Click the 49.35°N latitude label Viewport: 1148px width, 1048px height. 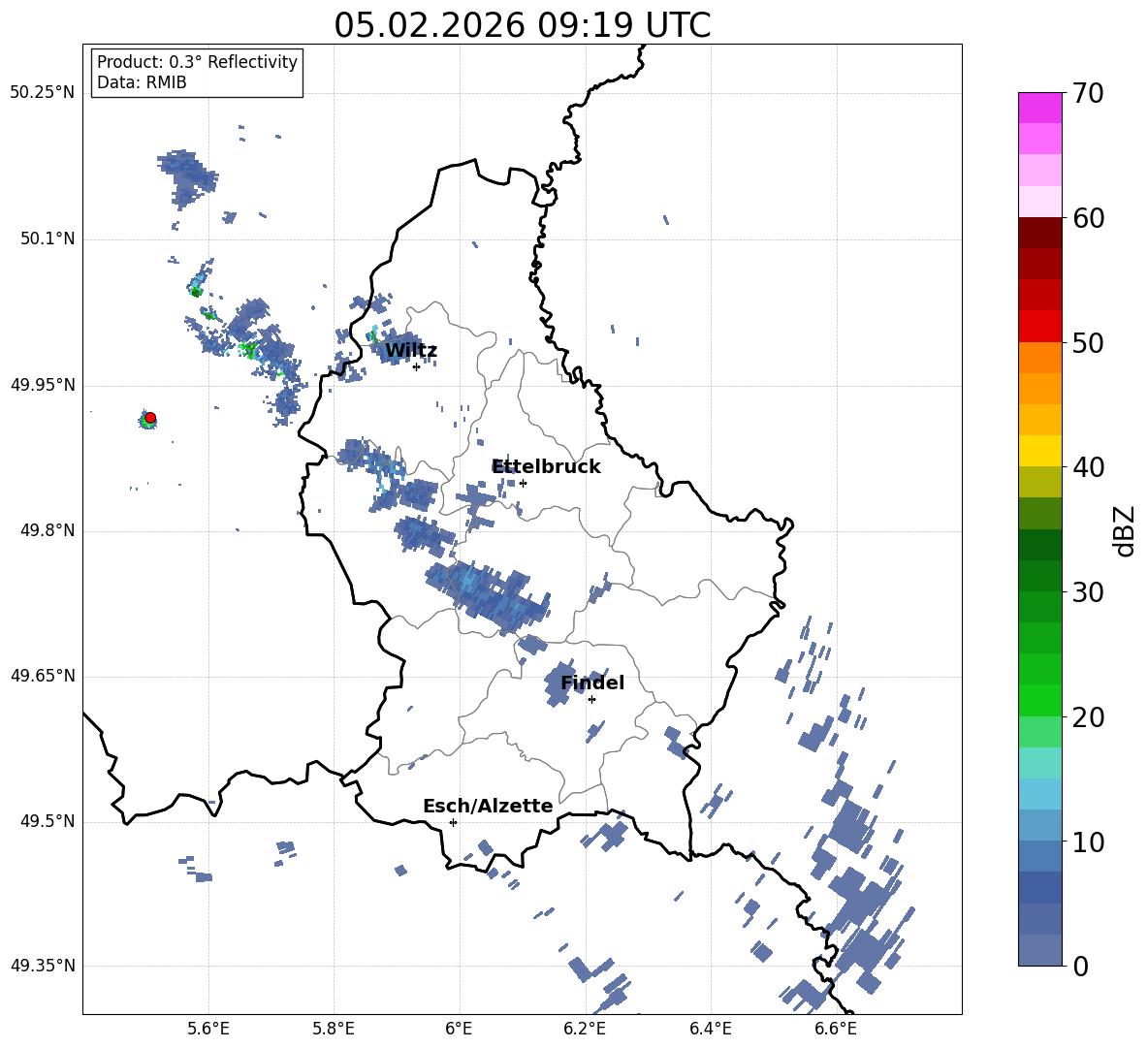pos(43,966)
